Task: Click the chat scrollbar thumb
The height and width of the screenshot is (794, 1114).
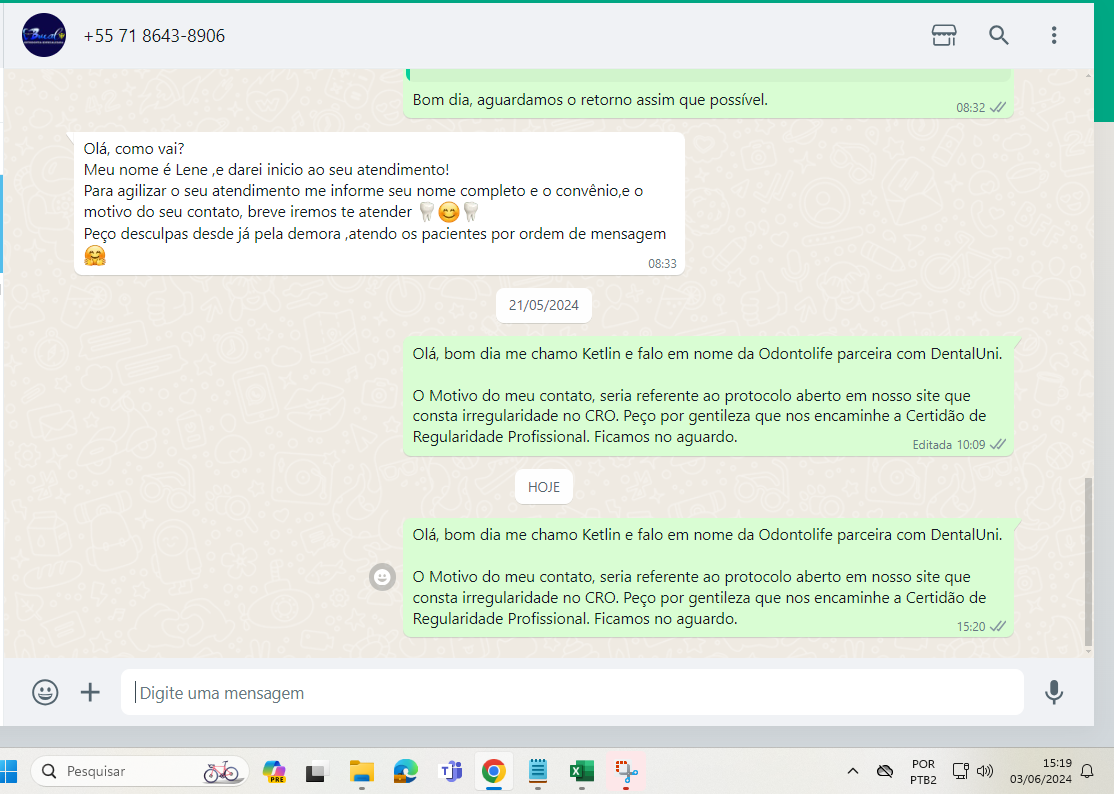Action: 1088,561
